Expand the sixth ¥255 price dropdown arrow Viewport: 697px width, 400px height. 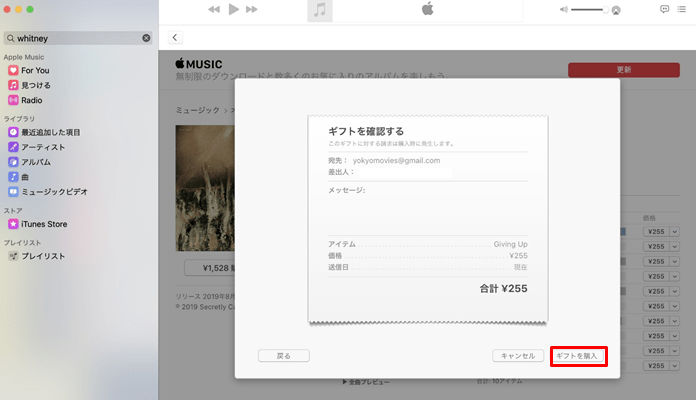point(674,306)
